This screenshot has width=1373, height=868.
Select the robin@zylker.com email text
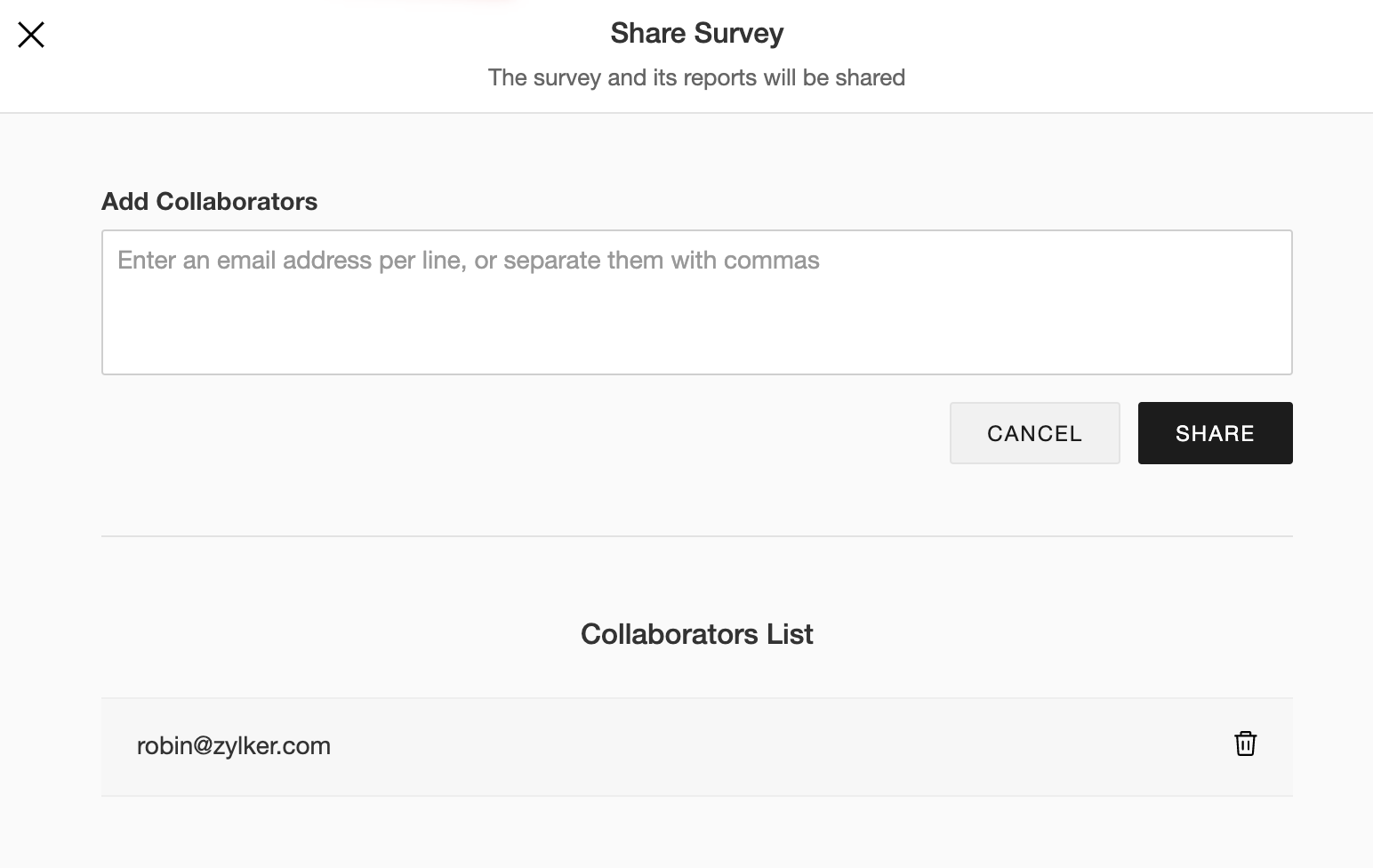pos(234,745)
